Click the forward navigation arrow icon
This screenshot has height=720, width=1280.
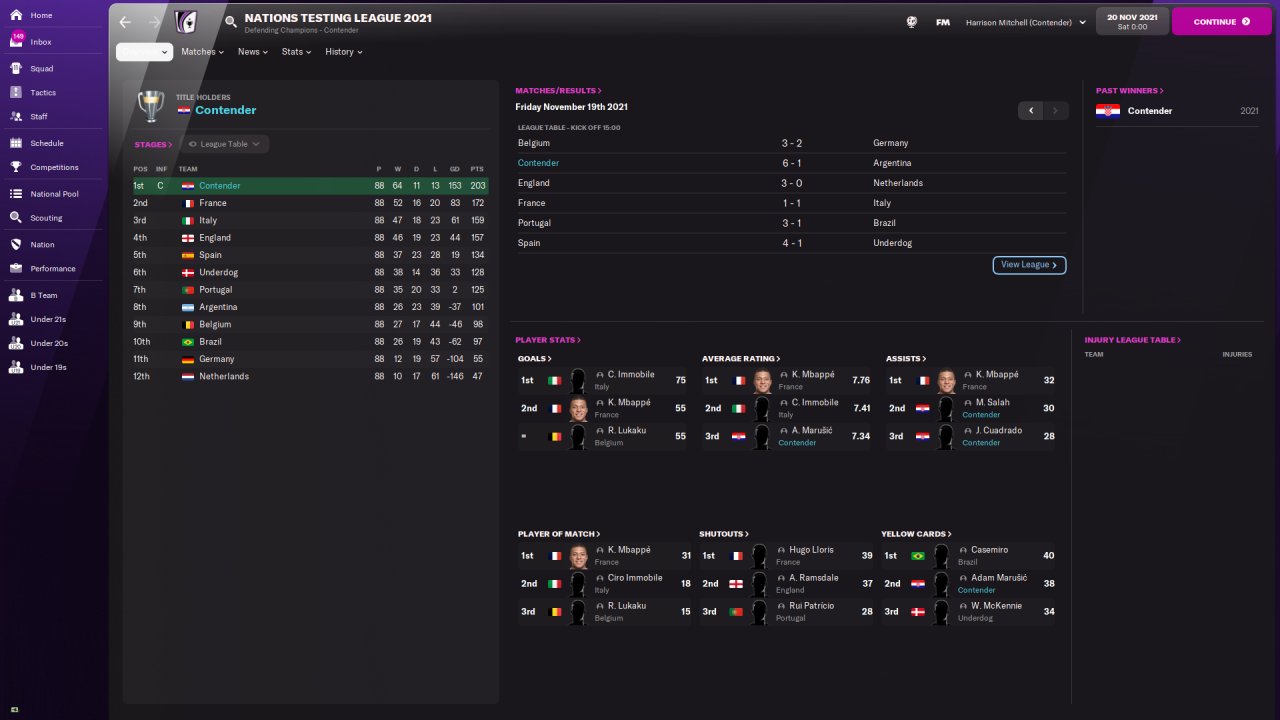coord(154,21)
